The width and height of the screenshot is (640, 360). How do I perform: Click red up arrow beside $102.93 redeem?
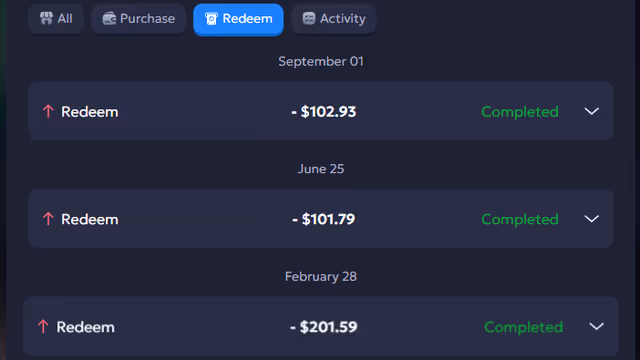48,111
